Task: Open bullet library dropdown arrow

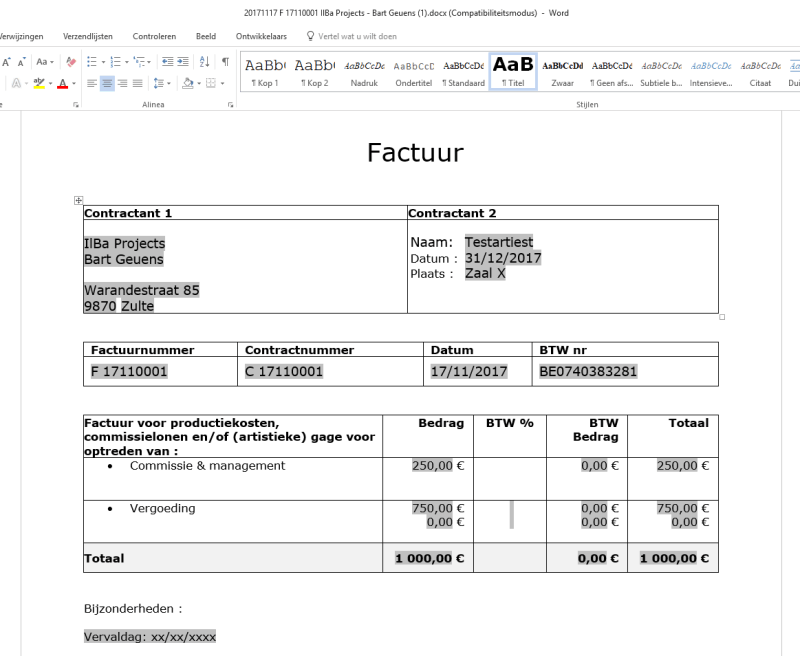Action: [103, 62]
